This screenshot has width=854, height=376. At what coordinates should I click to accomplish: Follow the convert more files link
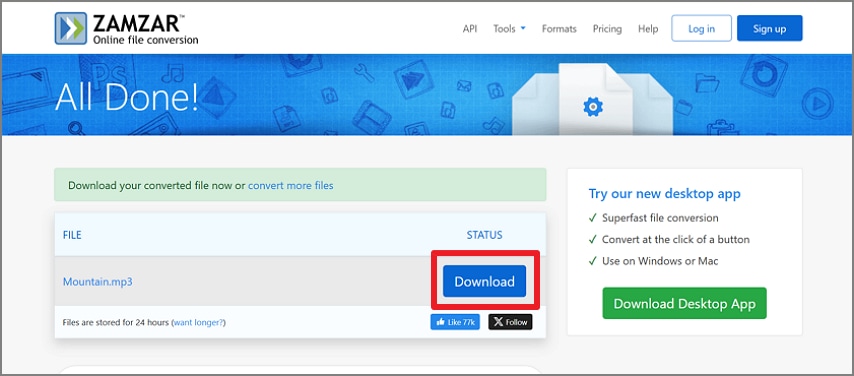coord(291,185)
